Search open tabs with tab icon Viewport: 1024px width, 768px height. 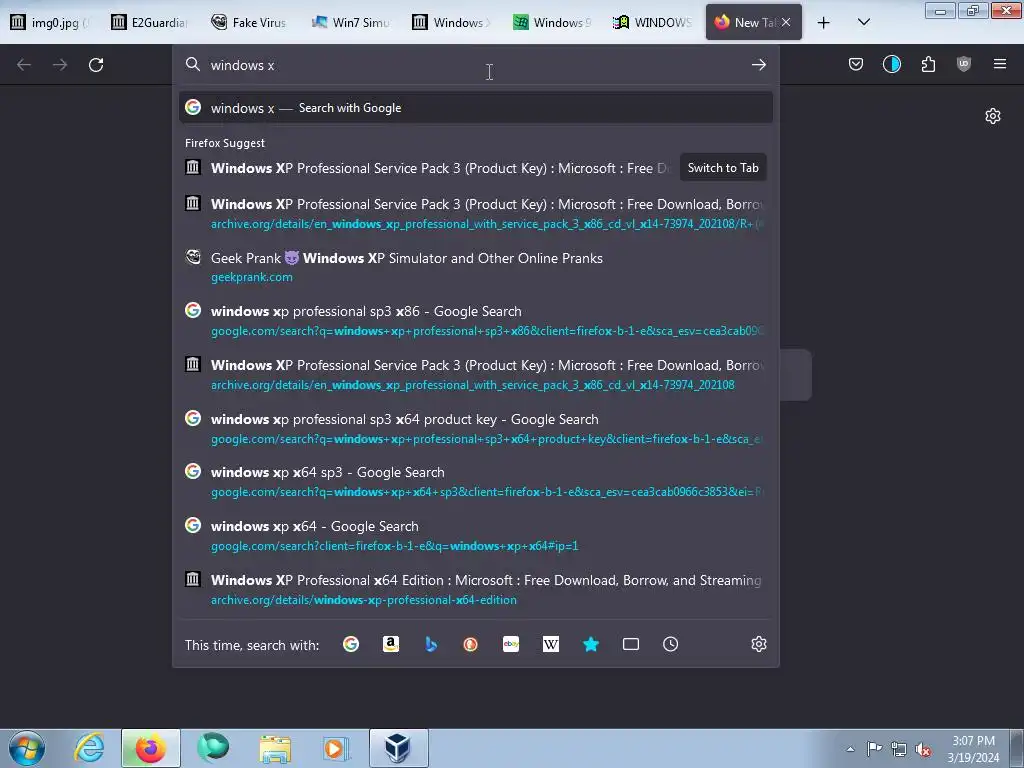(631, 645)
